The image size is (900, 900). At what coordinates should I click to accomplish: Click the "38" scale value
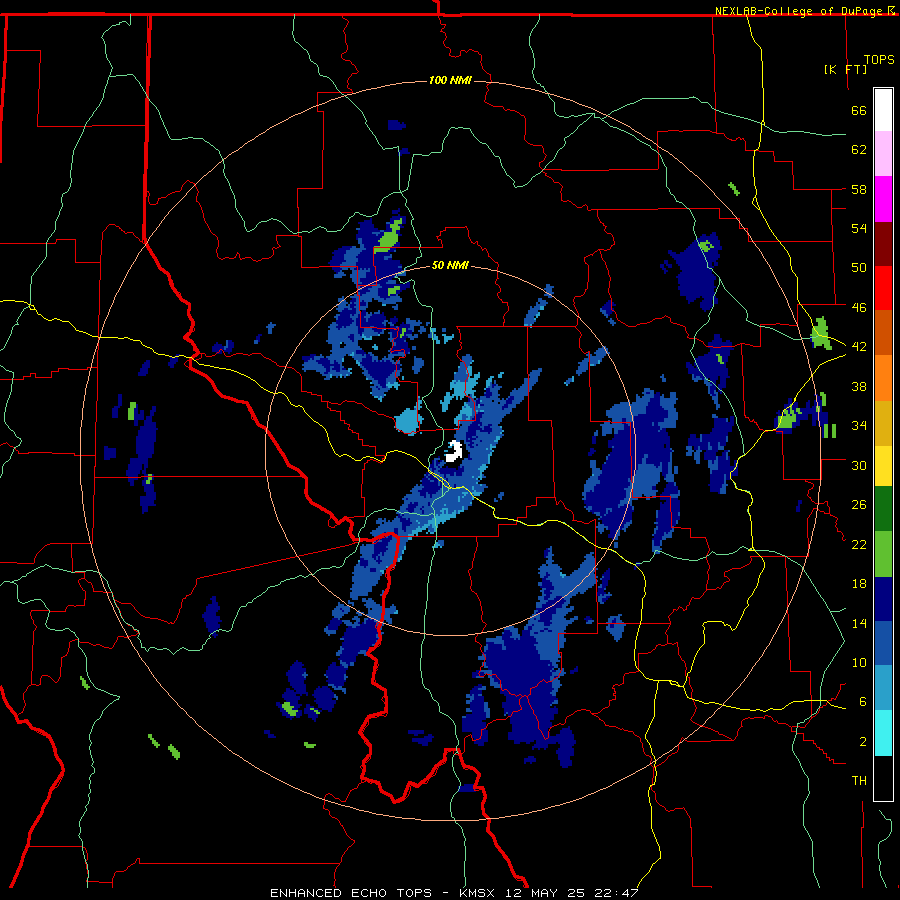(x=859, y=386)
